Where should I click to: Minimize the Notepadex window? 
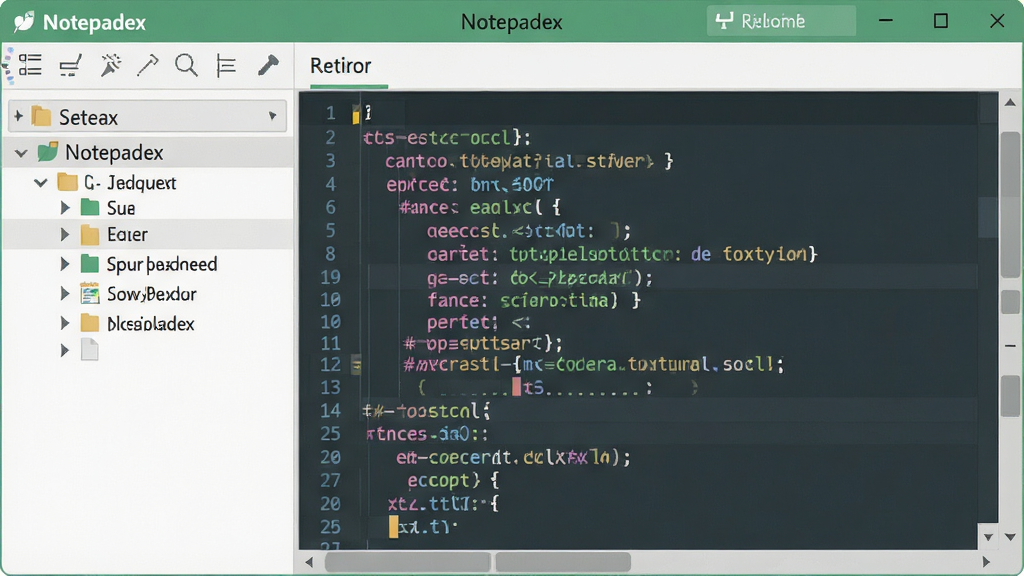pyautogui.click(x=886, y=21)
